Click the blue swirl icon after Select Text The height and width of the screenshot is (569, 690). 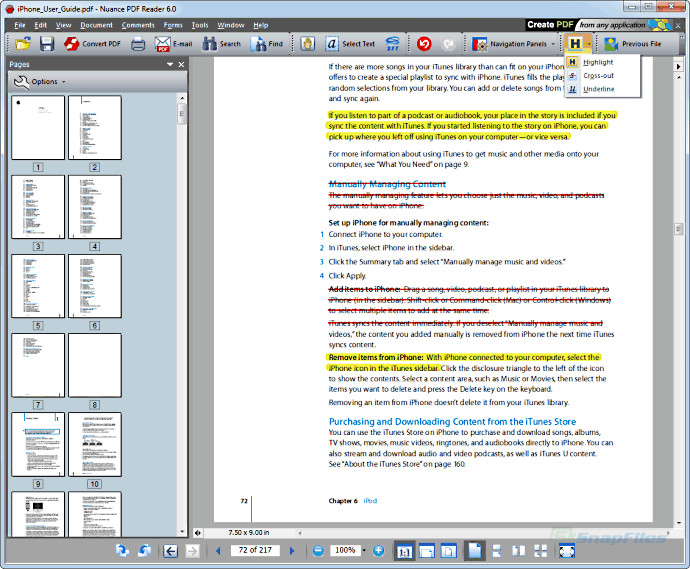tap(393, 44)
